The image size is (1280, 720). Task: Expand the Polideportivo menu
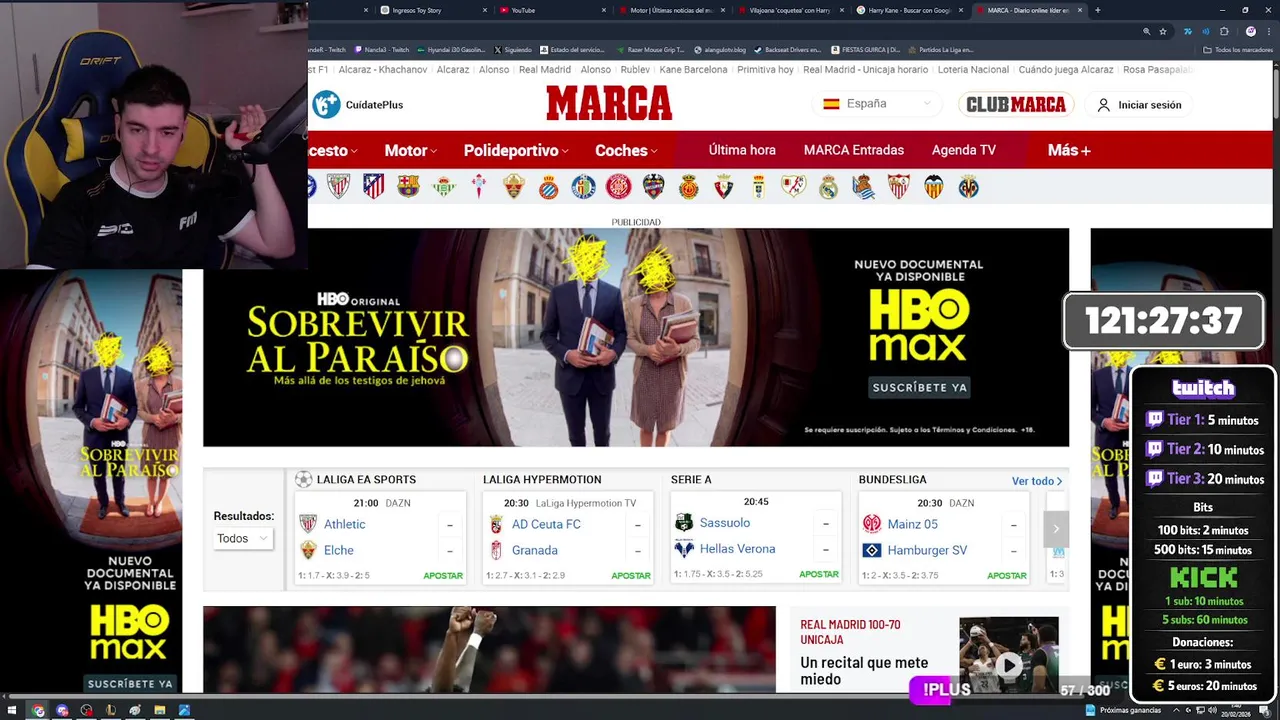(516, 150)
